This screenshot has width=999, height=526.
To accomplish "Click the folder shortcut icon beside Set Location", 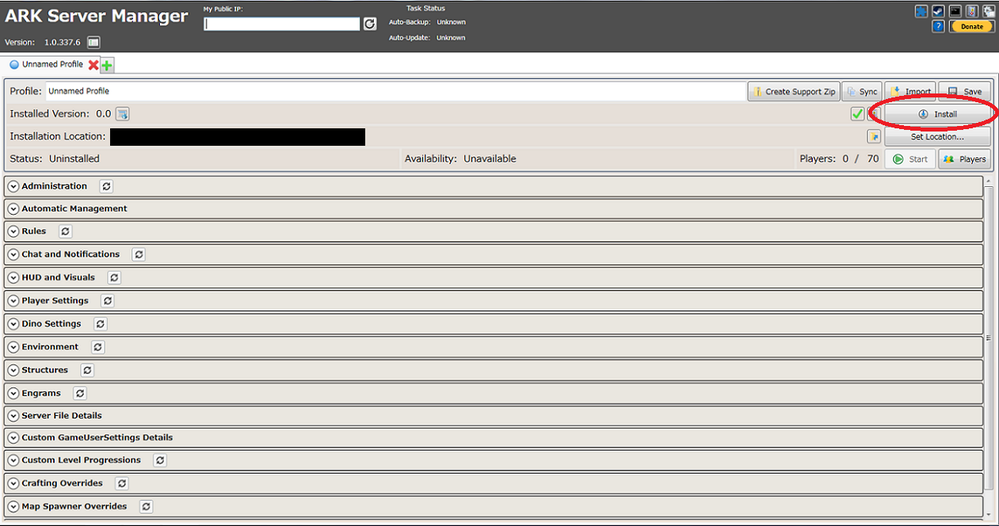I will pos(873,137).
